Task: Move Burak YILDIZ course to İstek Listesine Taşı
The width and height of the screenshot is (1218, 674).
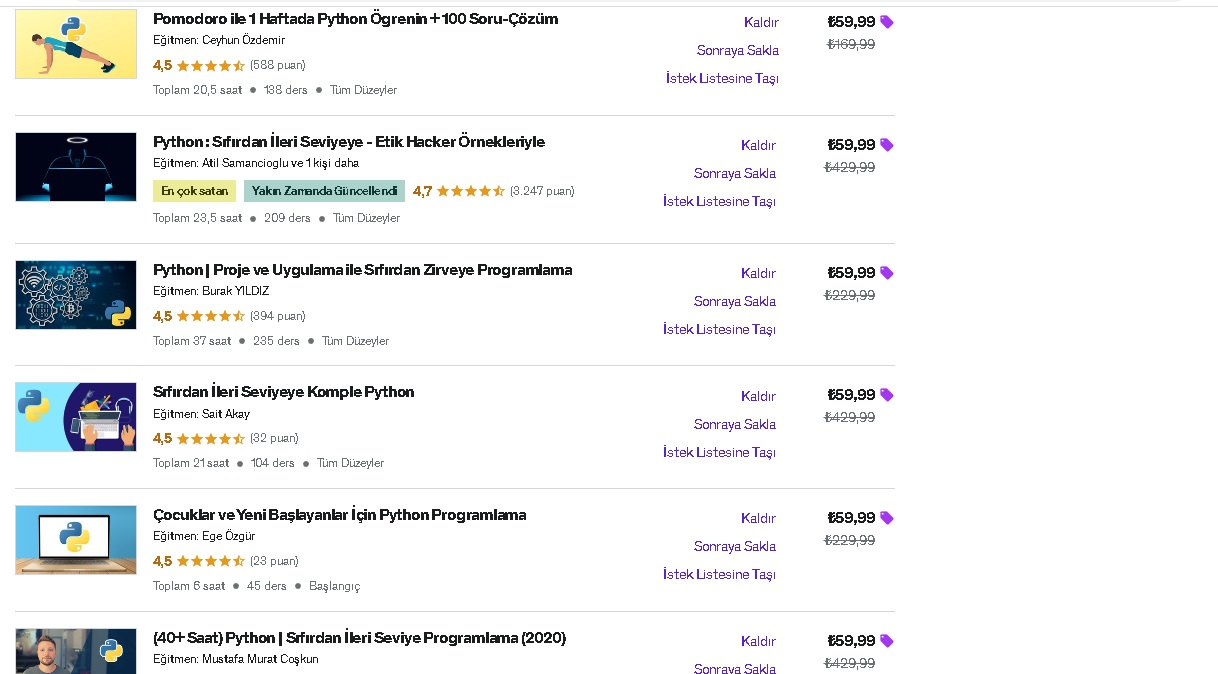Action: point(719,329)
